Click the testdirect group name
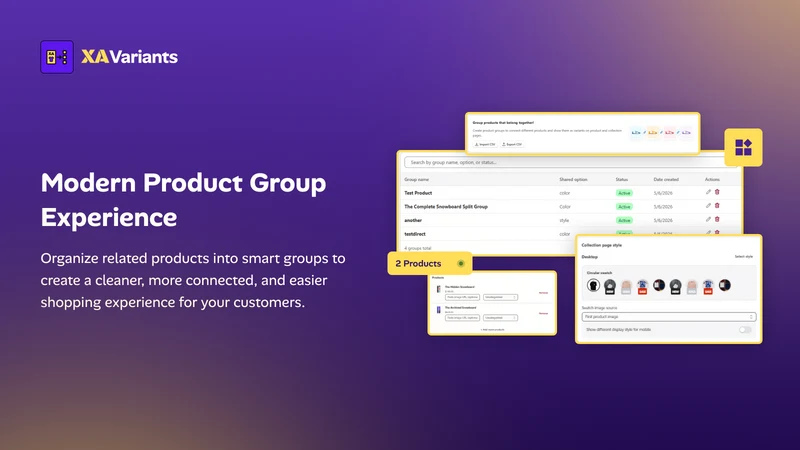The height and width of the screenshot is (450, 800). pos(415,234)
